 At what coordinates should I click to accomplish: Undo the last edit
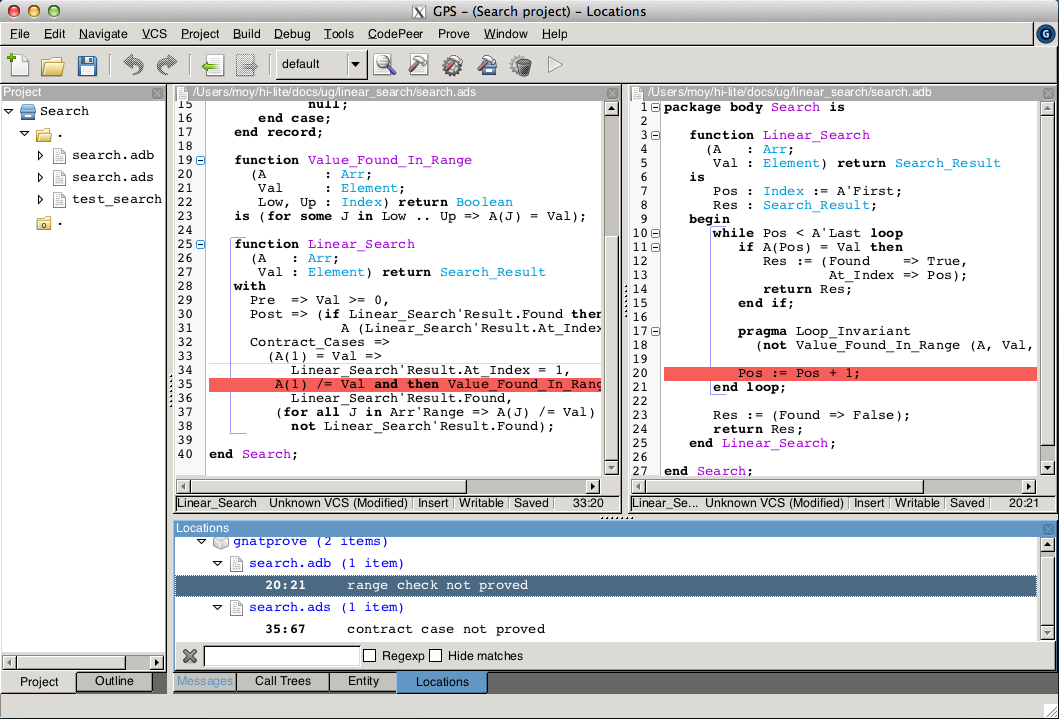[133, 65]
